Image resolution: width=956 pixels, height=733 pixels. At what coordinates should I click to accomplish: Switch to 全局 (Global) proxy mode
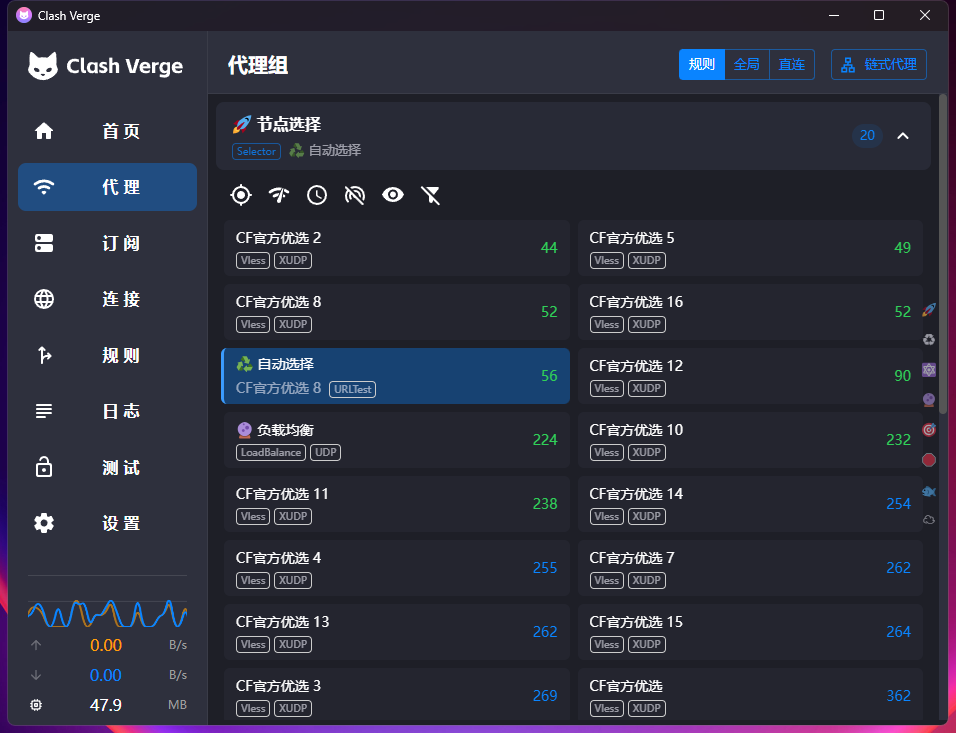click(x=747, y=65)
